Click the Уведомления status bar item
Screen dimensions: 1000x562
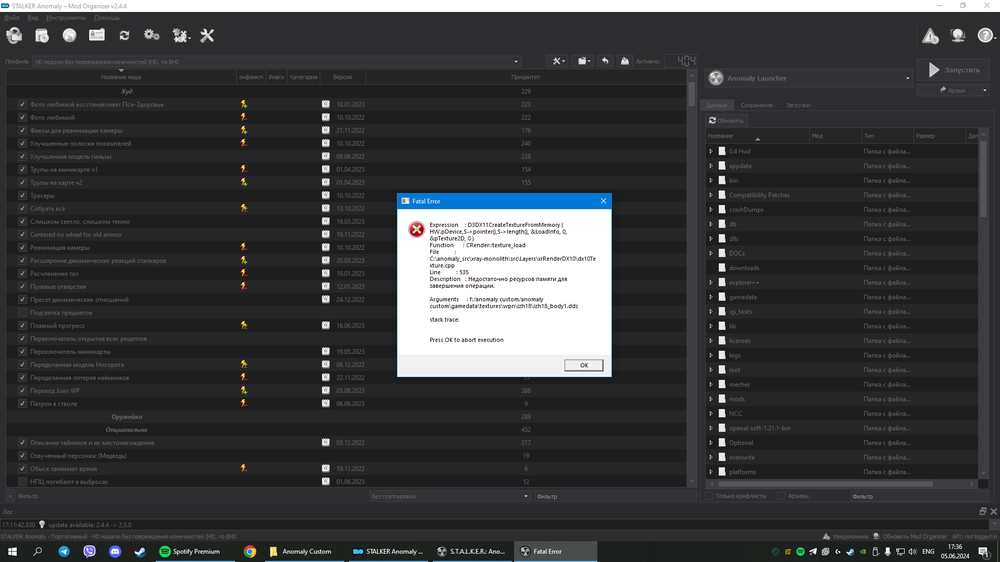click(x=846, y=536)
